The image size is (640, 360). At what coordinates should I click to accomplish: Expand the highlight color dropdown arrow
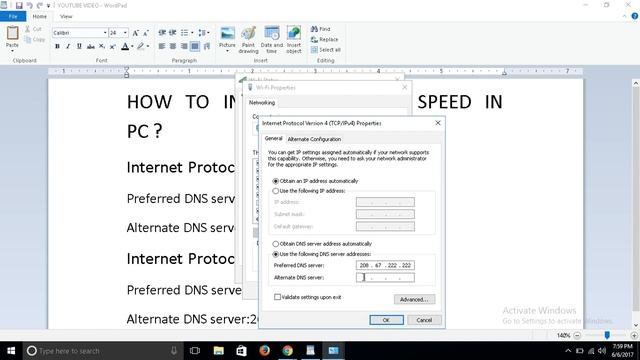coord(148,47)
